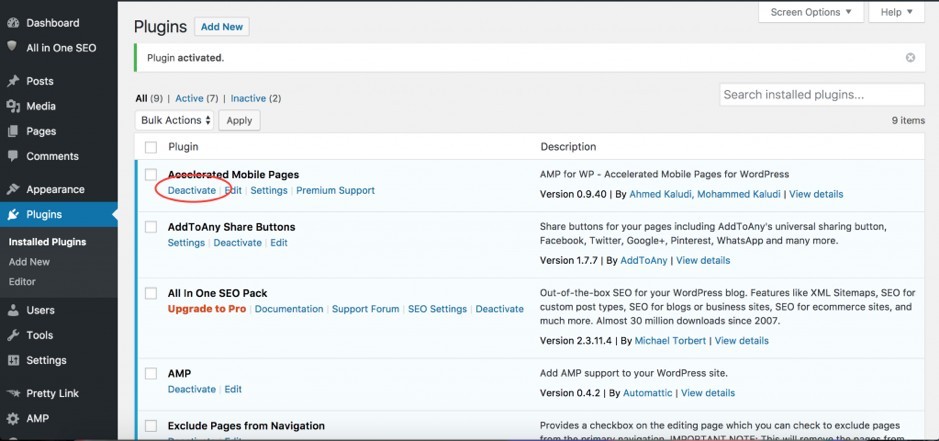This screenshot has width=939, height=441.
Task: Tick the AddToAny Share Buttons checkbox
Action: [151, 227]
